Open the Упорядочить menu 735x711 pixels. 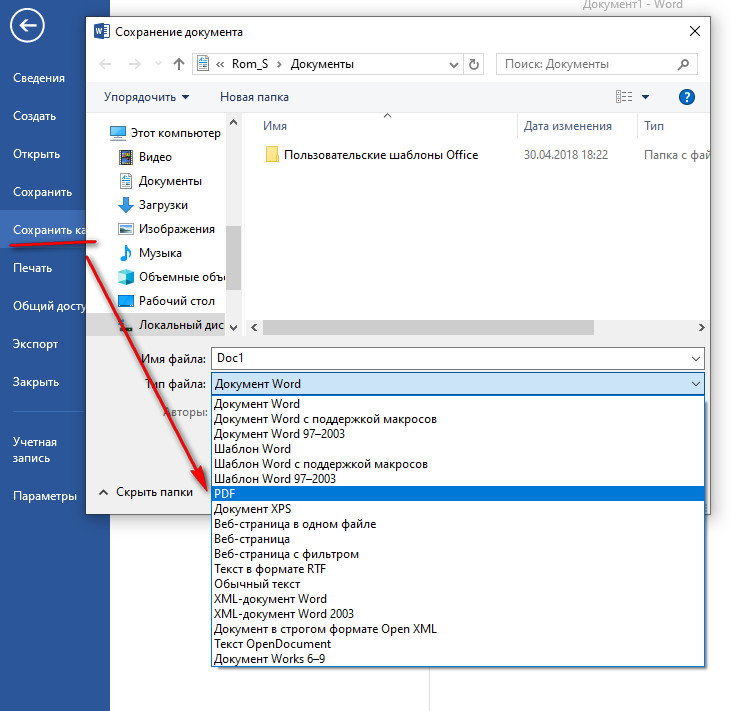point(147,97)
